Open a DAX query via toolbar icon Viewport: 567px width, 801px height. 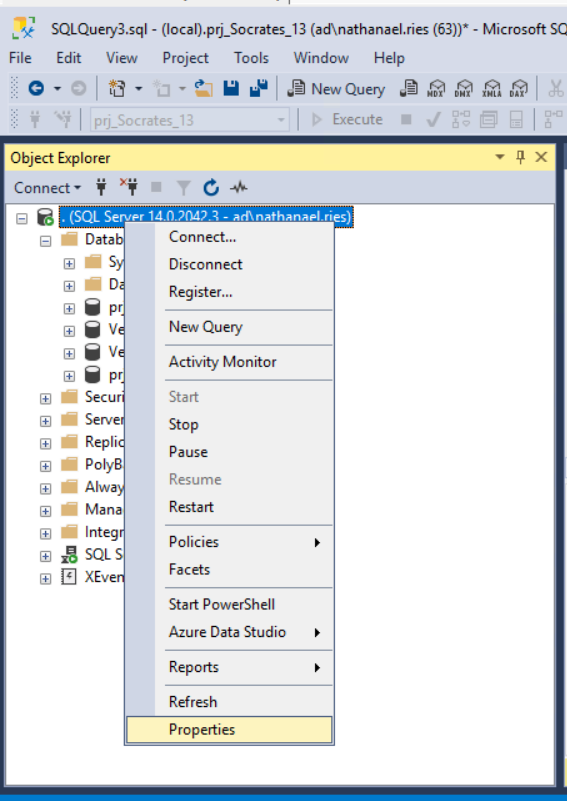(x=518, y=88)
